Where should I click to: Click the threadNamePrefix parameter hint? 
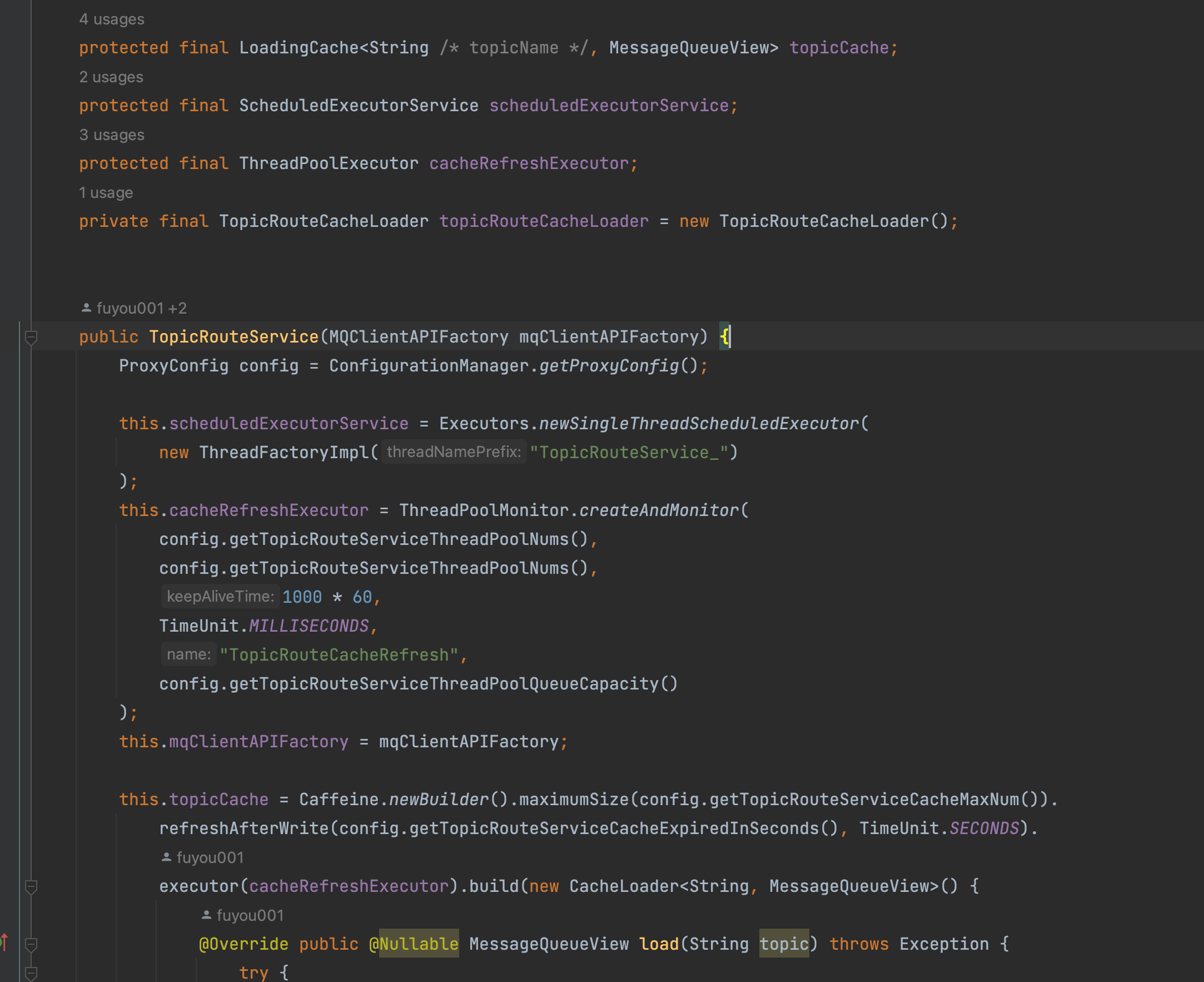tap(454, 452)
